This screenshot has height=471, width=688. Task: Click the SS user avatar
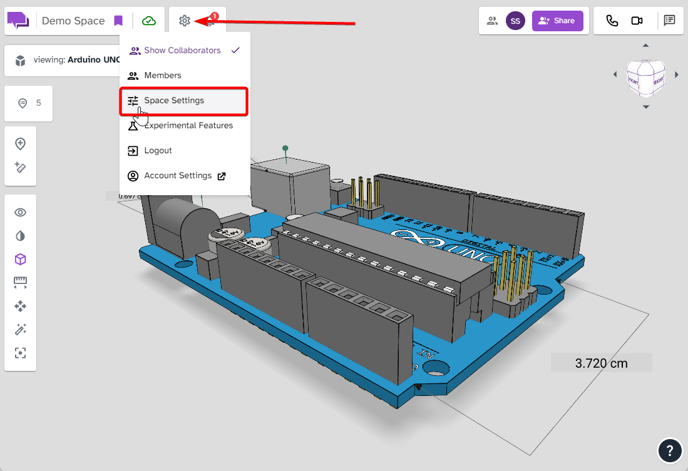(515, 21)
